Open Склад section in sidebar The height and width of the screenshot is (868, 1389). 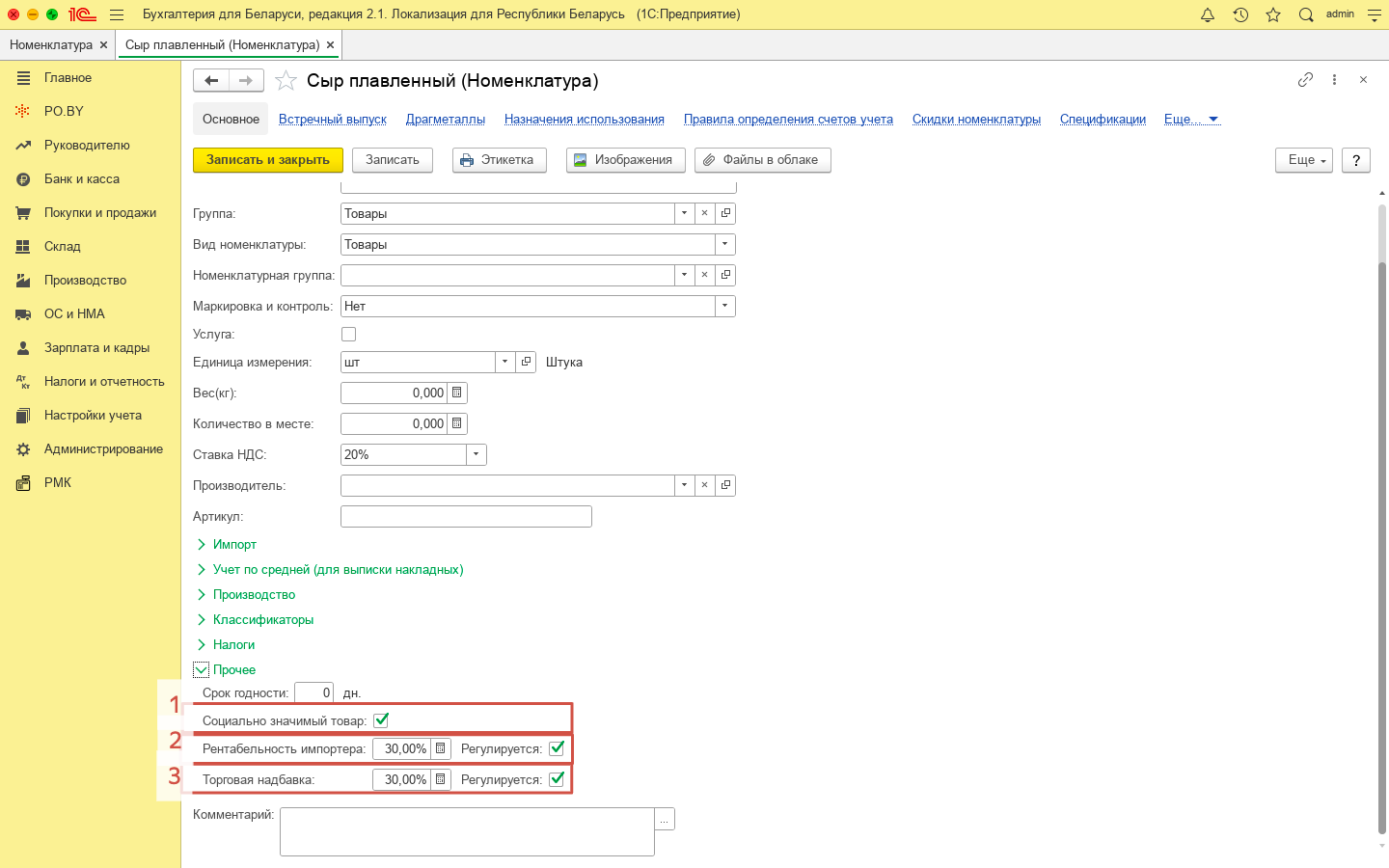[63, 247]
